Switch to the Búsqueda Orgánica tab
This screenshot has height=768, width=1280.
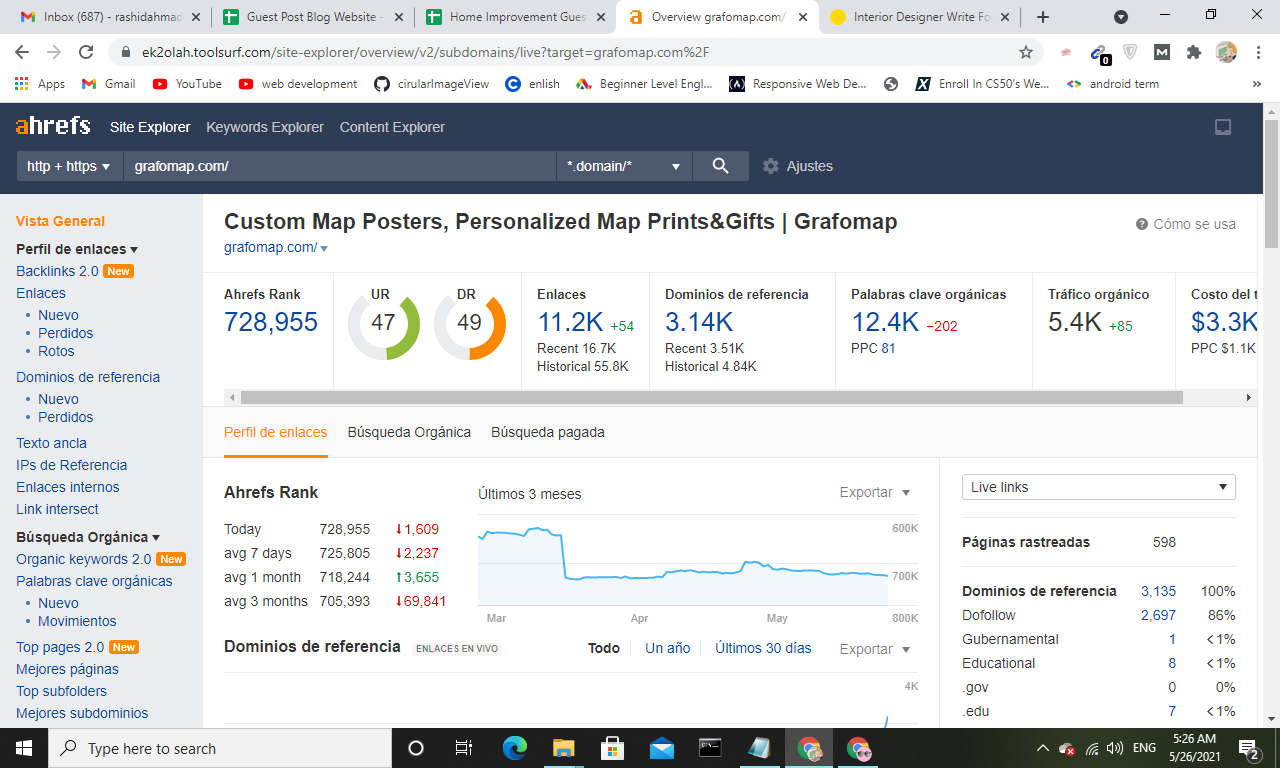[x=409, y=432]
